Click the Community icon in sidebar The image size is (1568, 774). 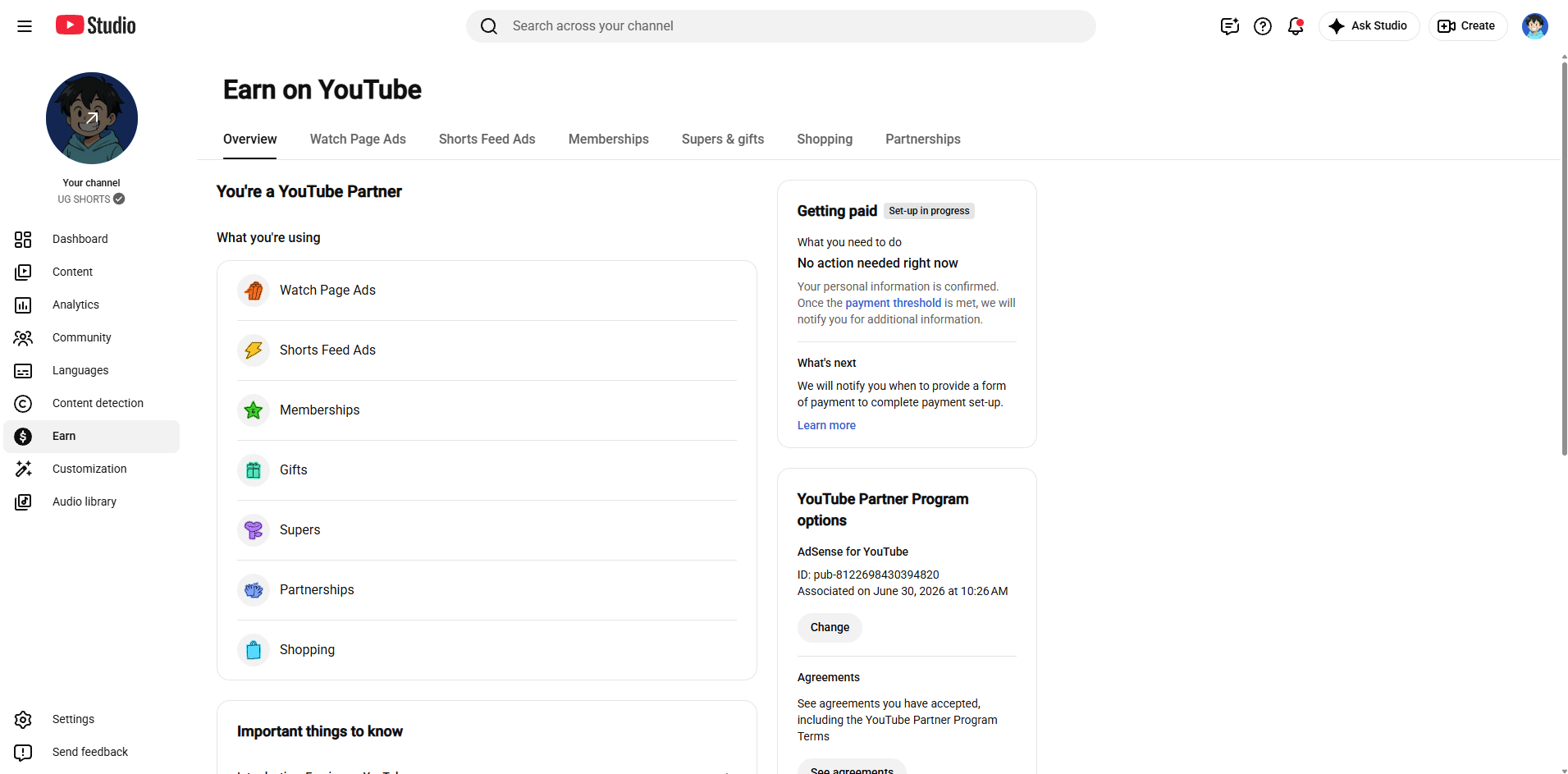(23, 337)
